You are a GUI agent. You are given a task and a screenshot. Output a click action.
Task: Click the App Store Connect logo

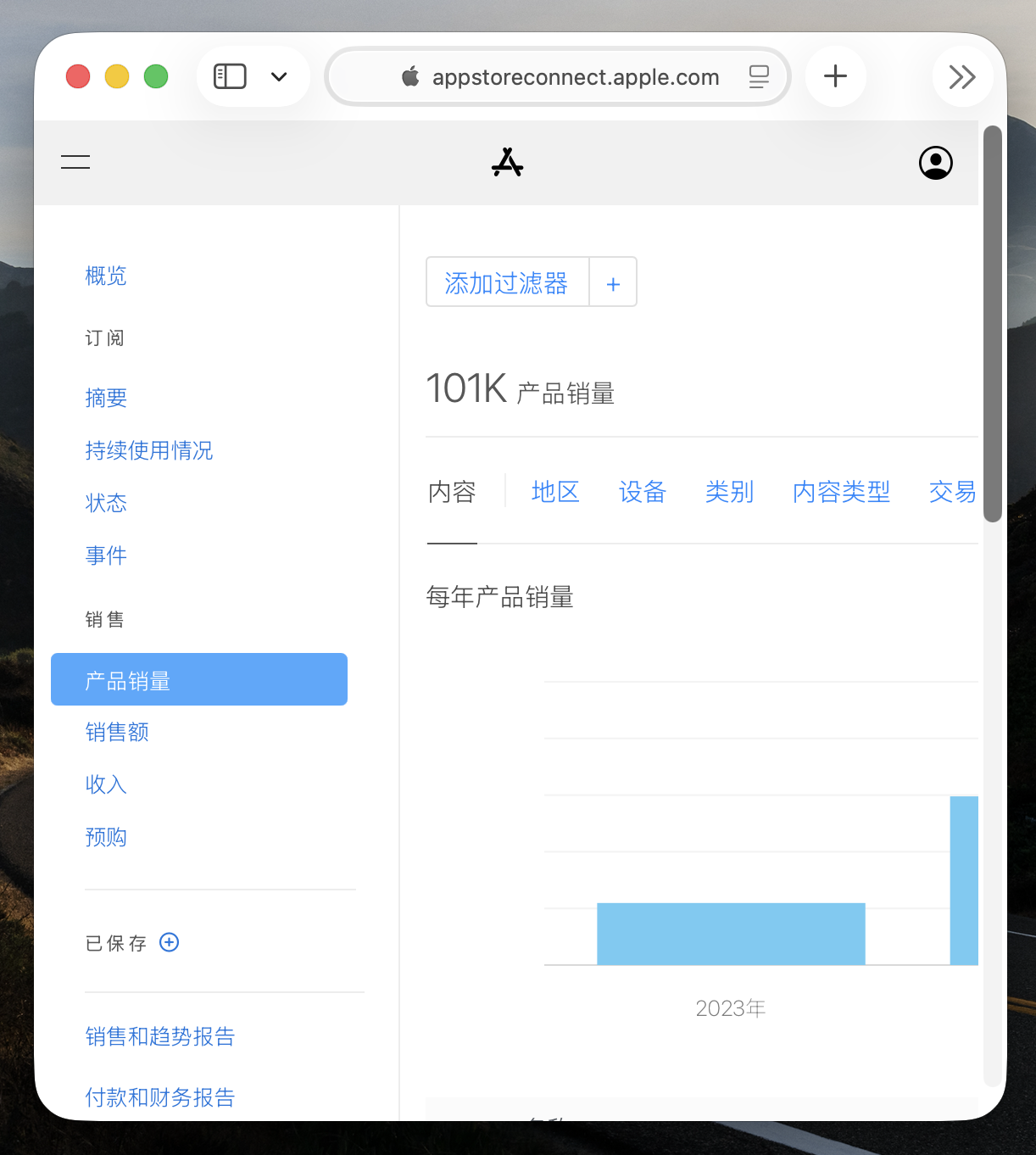pyautogui.click(x=507, y=162)
